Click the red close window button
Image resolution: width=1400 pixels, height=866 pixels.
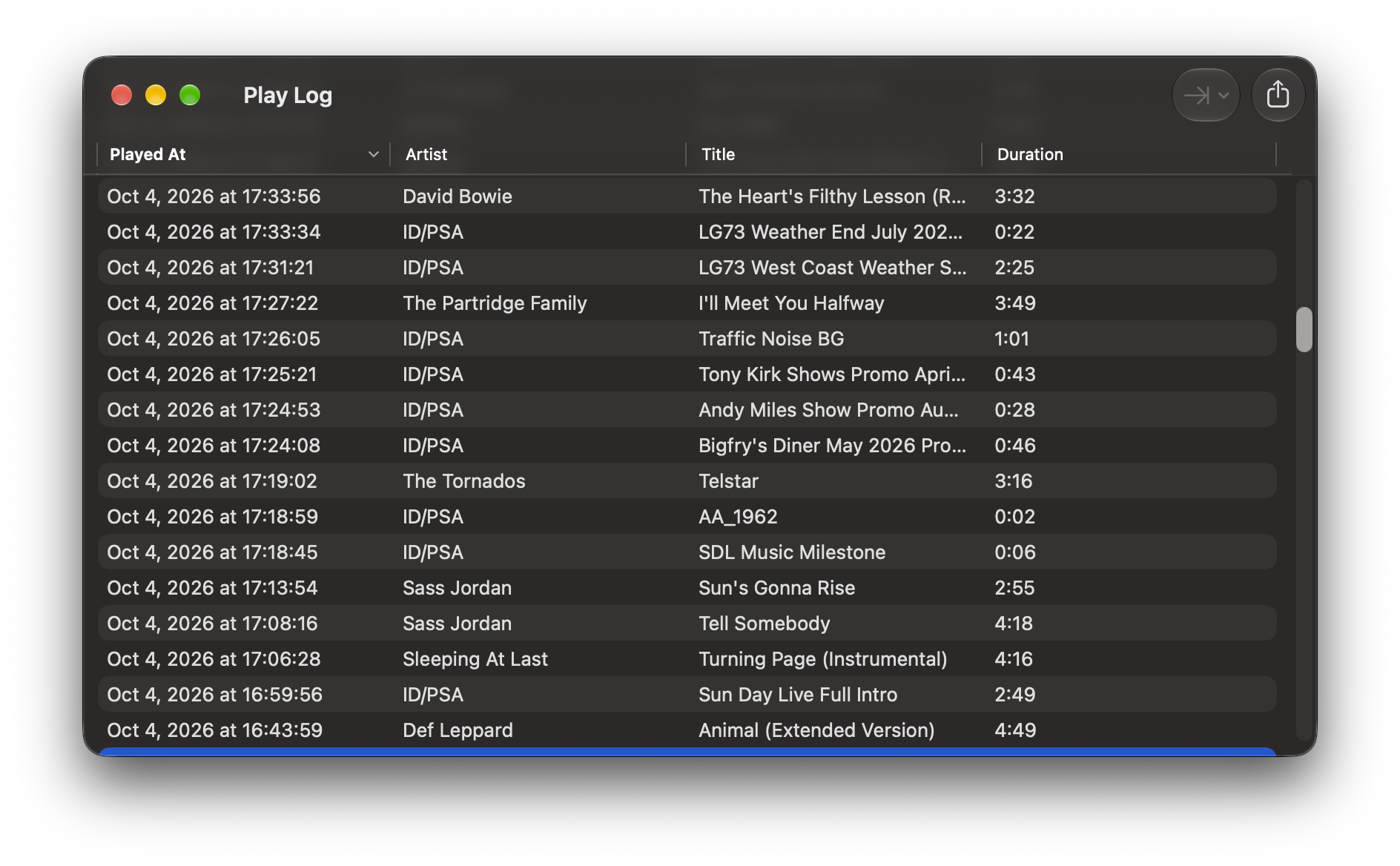(x=122, y=95)
